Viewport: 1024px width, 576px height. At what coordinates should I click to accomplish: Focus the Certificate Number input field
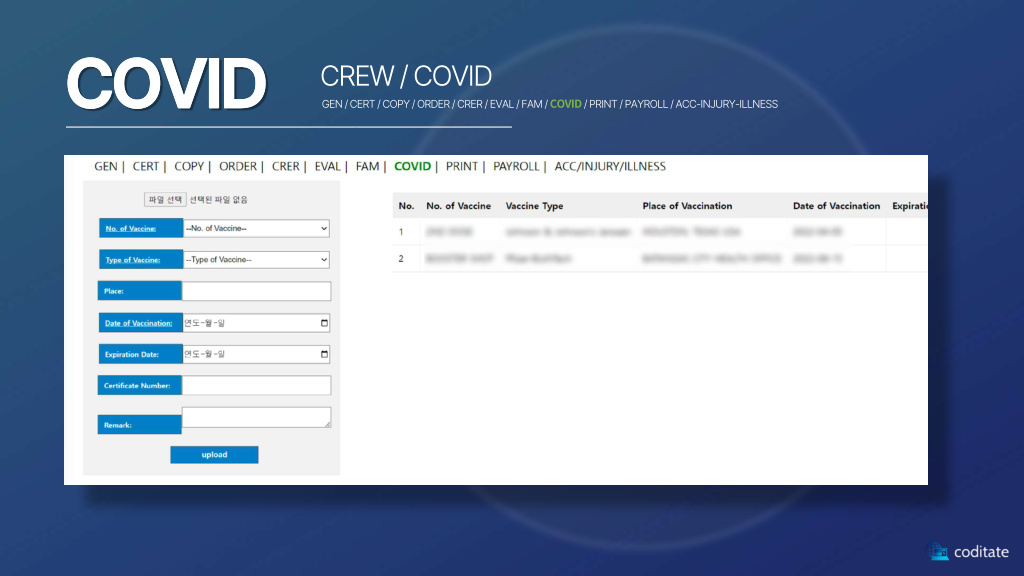coord(256,385)
